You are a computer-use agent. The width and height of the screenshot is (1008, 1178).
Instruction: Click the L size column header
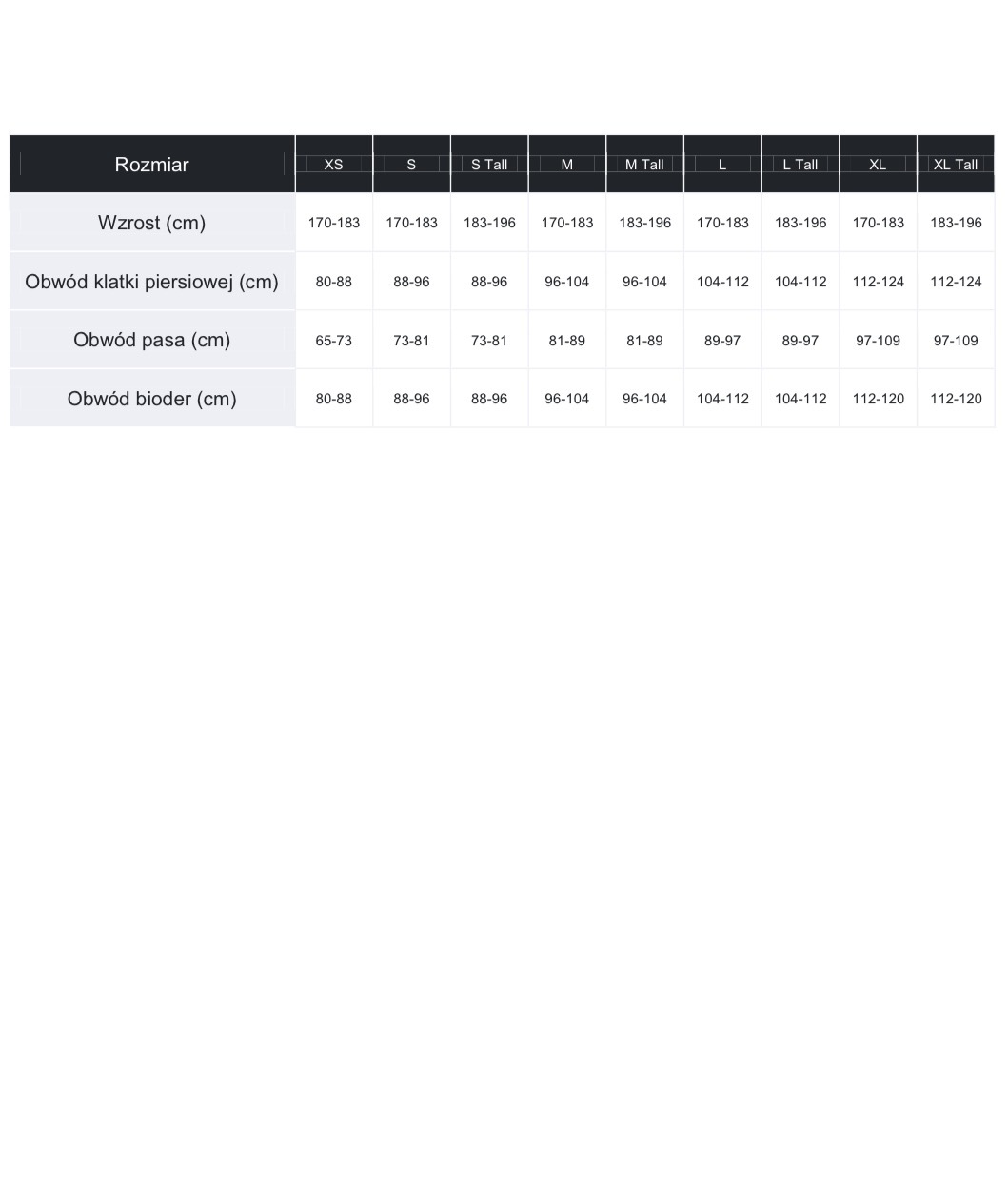722,165
